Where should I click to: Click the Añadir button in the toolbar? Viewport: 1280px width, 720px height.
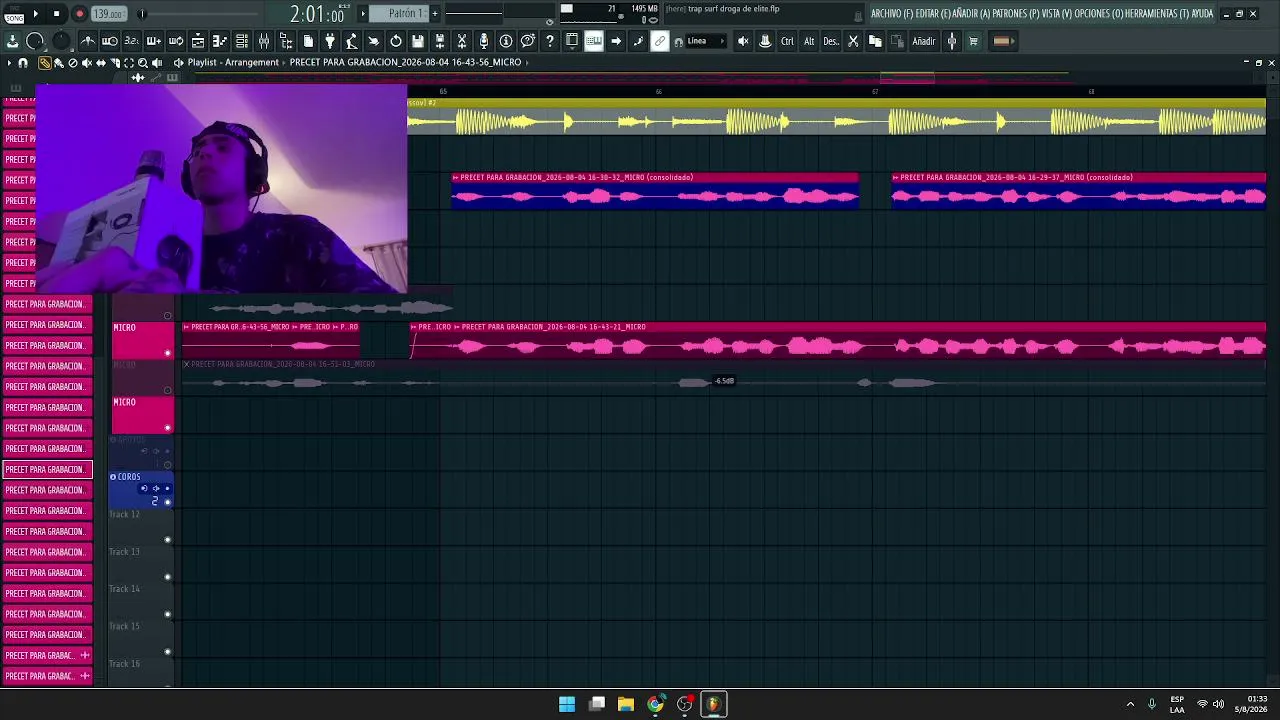(x=924, y=41)
